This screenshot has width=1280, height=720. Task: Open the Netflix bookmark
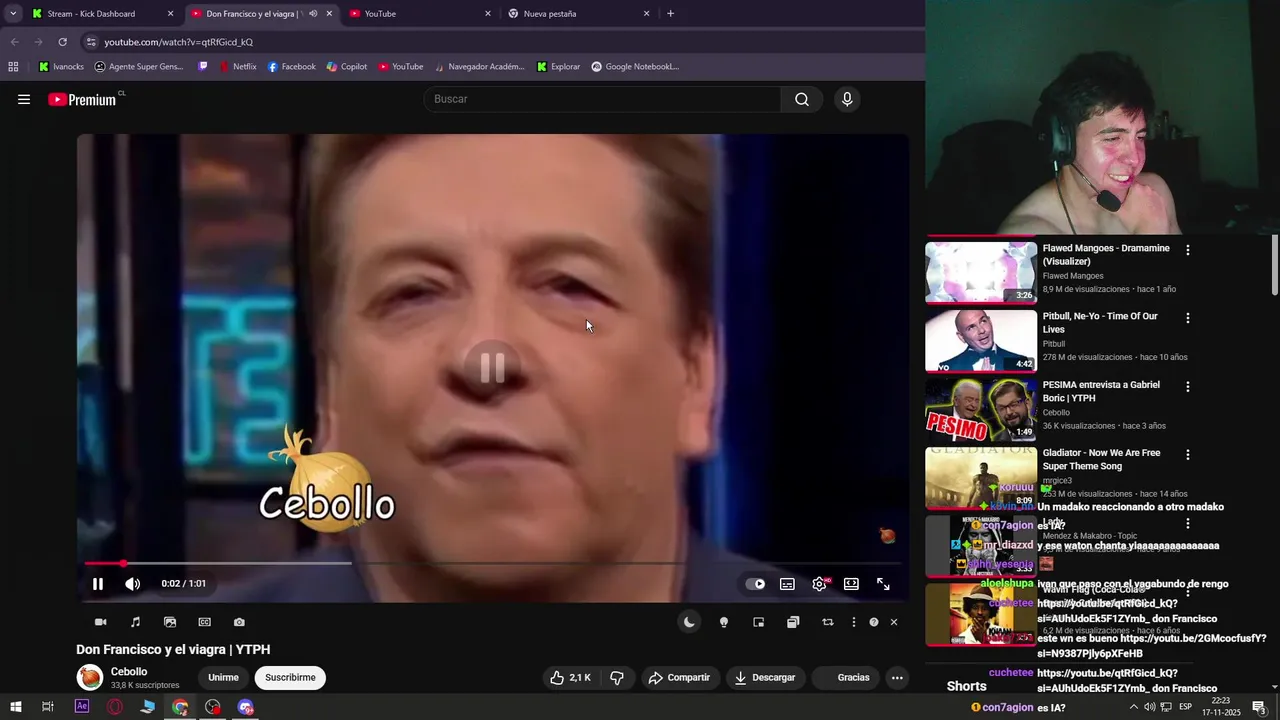point(237,67)
